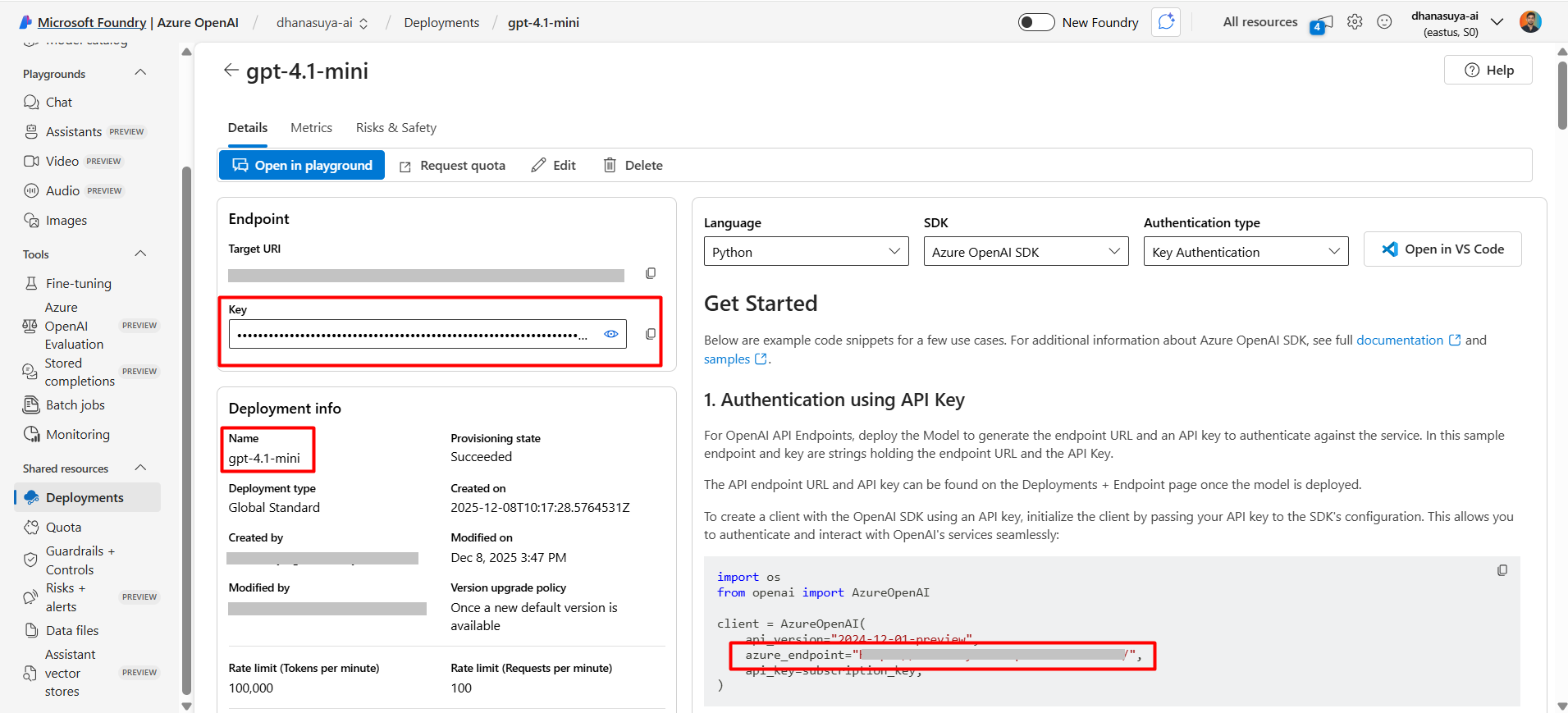The height and width of the screenshot is (713, 1568).
Task: Click Open in VS Code
Action: coord(1442,249)
